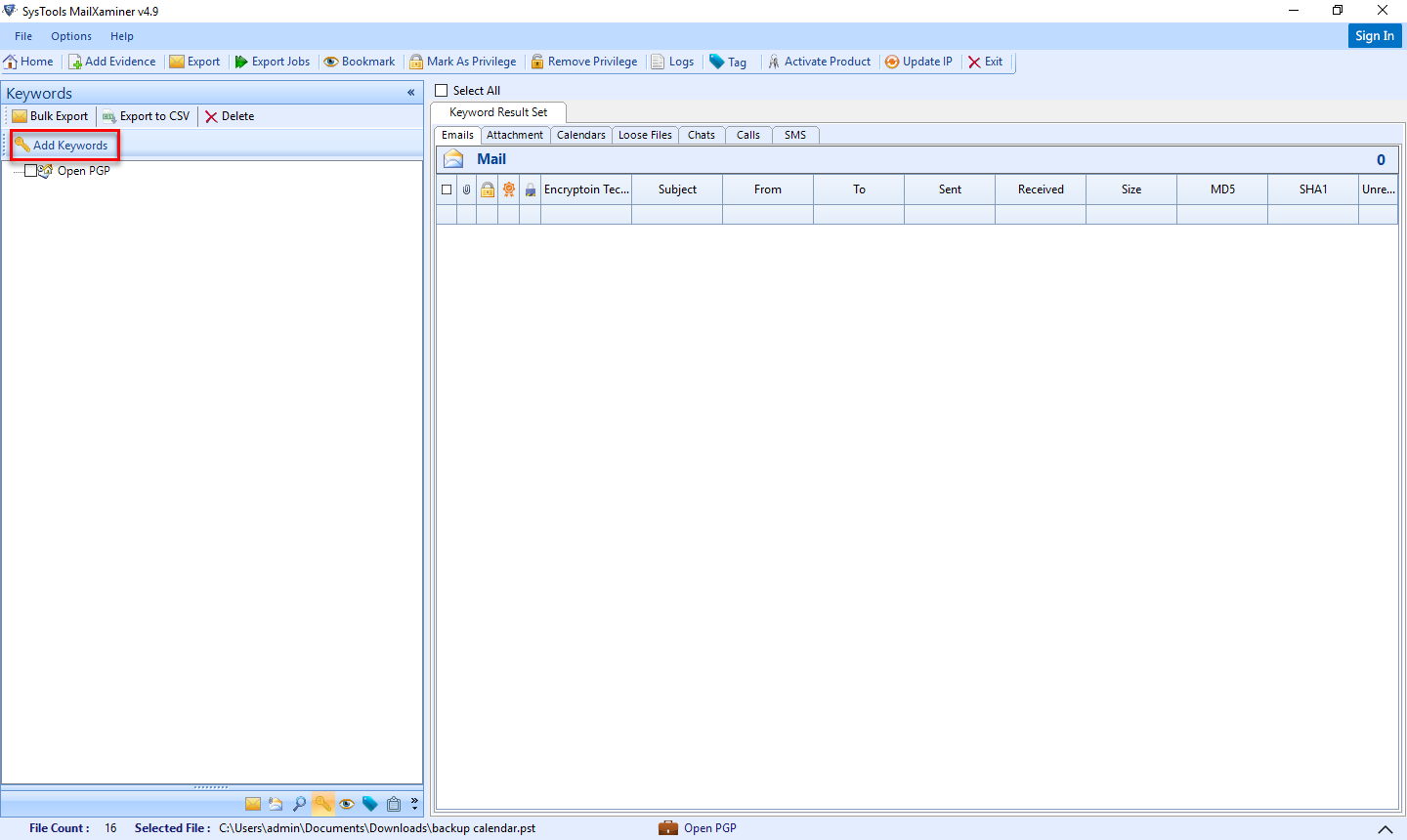This screenshot has height=840, width=1407.
Task: Sort by the Received column
Action: pyautogui.click(x=1041, y=189)
